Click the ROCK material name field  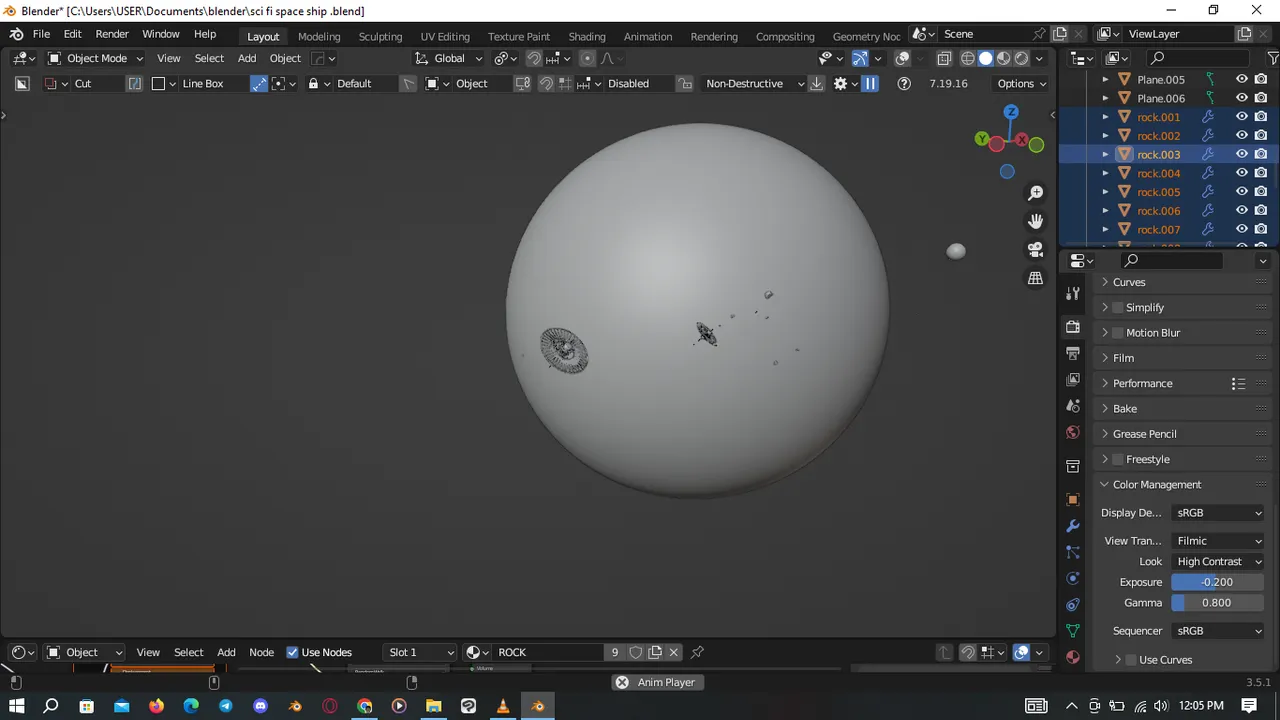(x=550, y=652)
